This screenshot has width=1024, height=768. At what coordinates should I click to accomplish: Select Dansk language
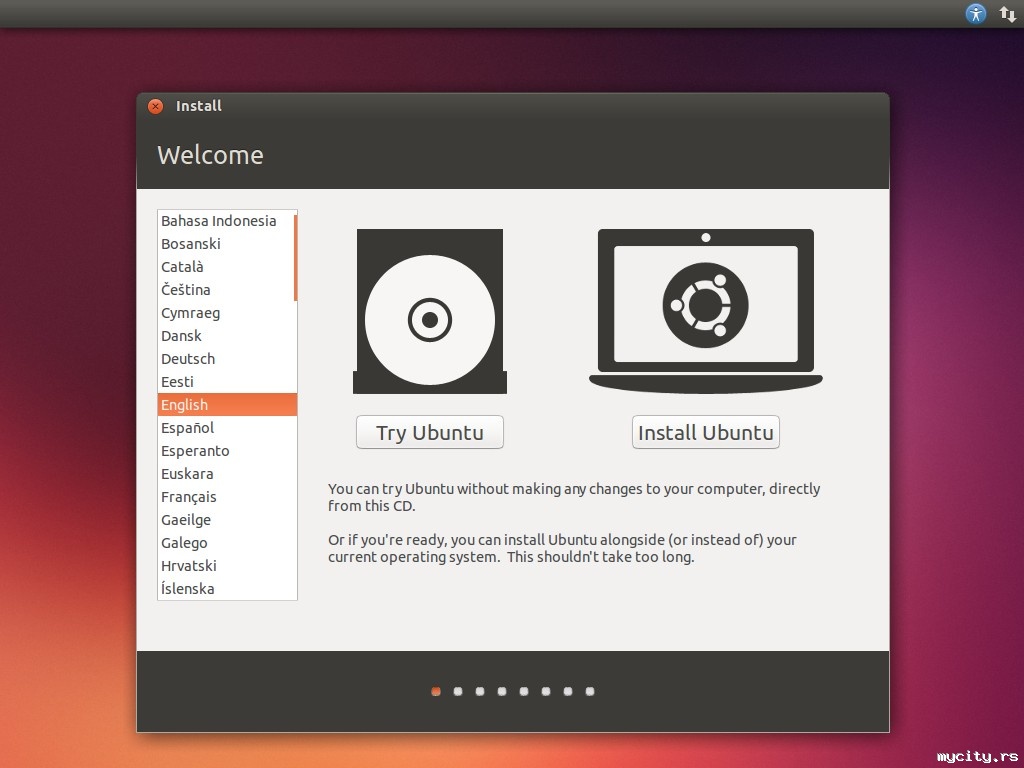tap(226, 336)
